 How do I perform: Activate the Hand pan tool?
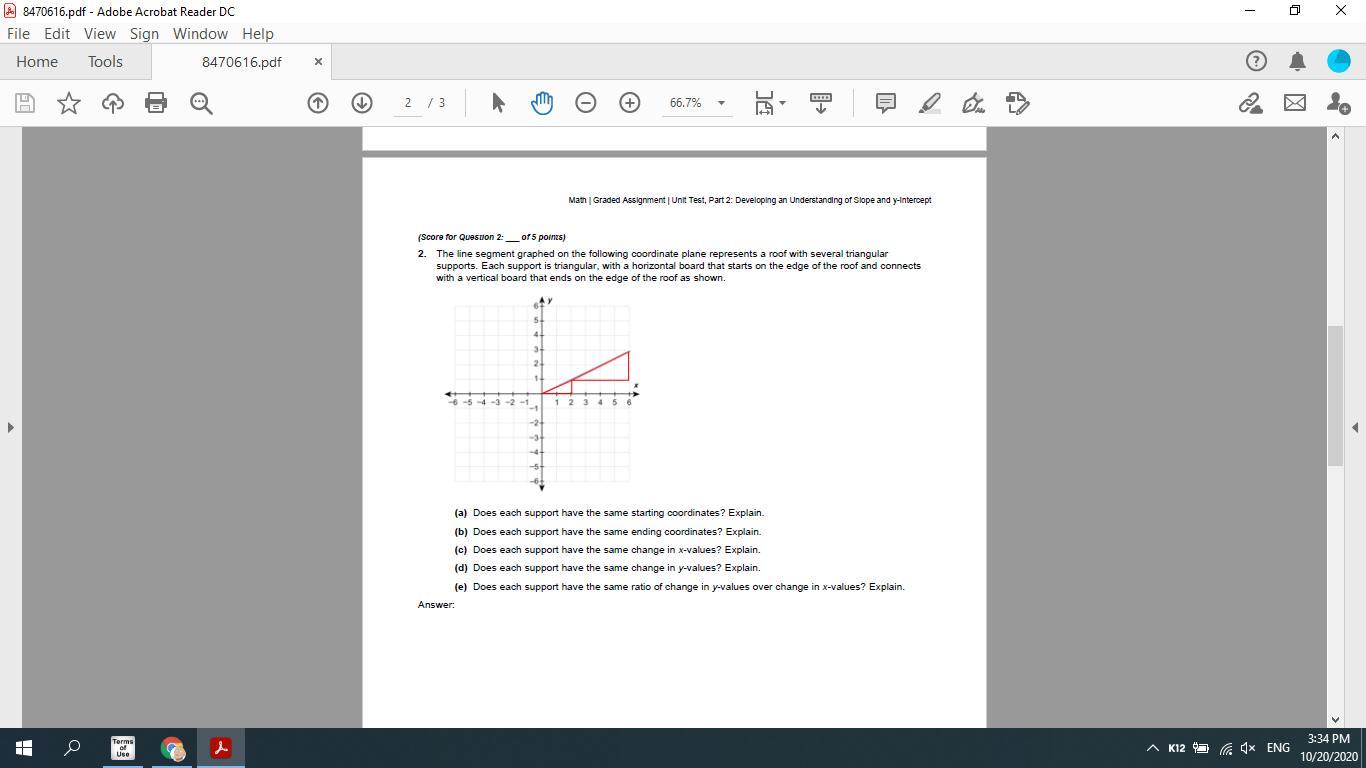pos(542,103)
